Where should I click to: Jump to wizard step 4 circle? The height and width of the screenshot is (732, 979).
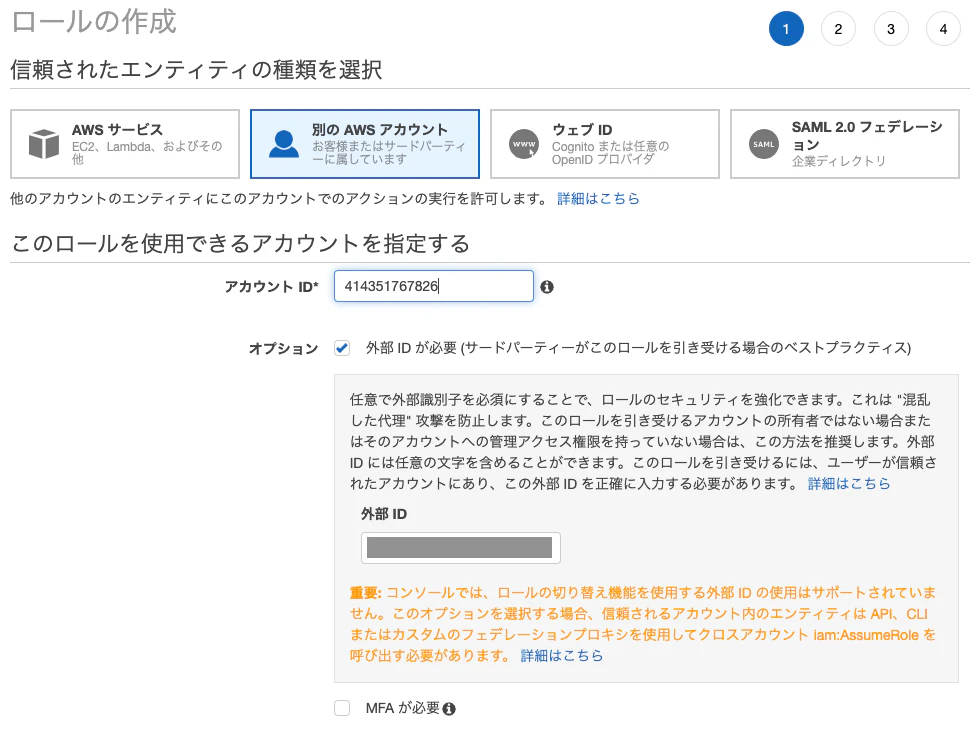click(x=943, y=29)
